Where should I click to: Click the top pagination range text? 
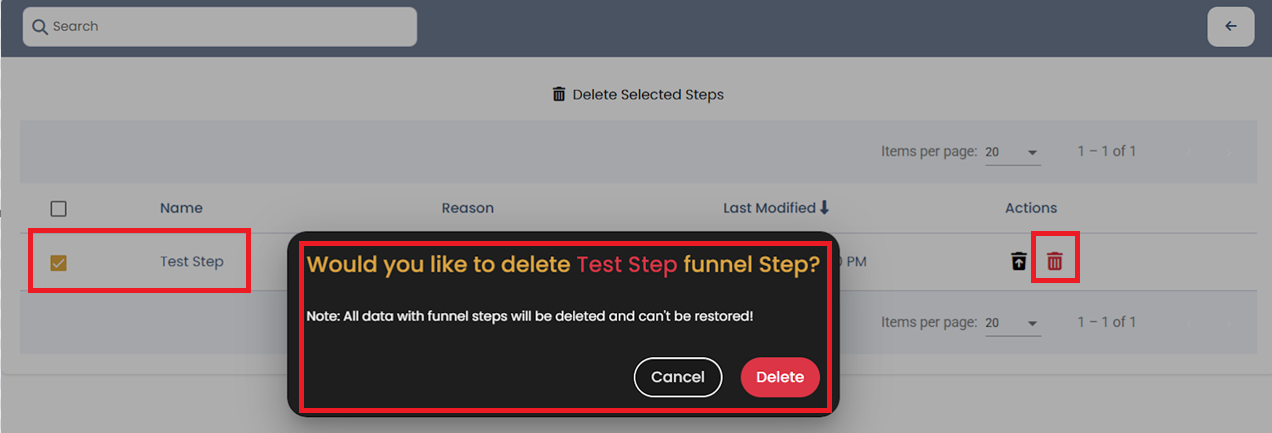click(x=1106, y=152)
